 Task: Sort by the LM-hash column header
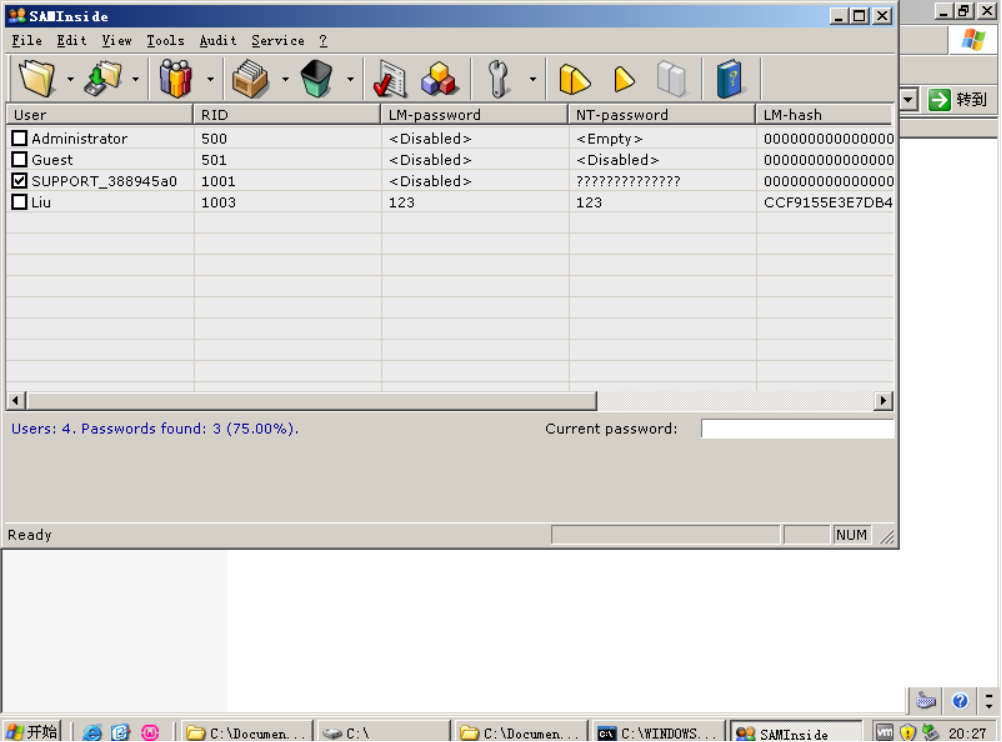click(824, 114)
